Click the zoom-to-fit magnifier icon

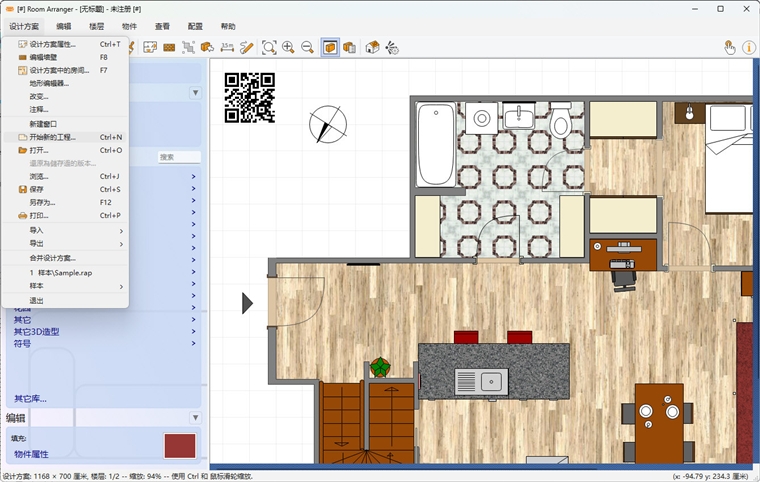(269, 48)
